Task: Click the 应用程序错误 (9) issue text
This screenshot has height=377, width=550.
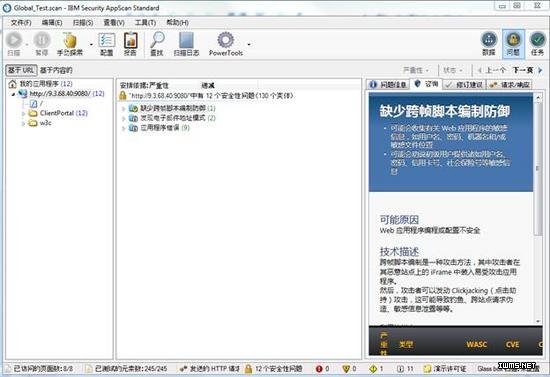Action: pos(165,128)
